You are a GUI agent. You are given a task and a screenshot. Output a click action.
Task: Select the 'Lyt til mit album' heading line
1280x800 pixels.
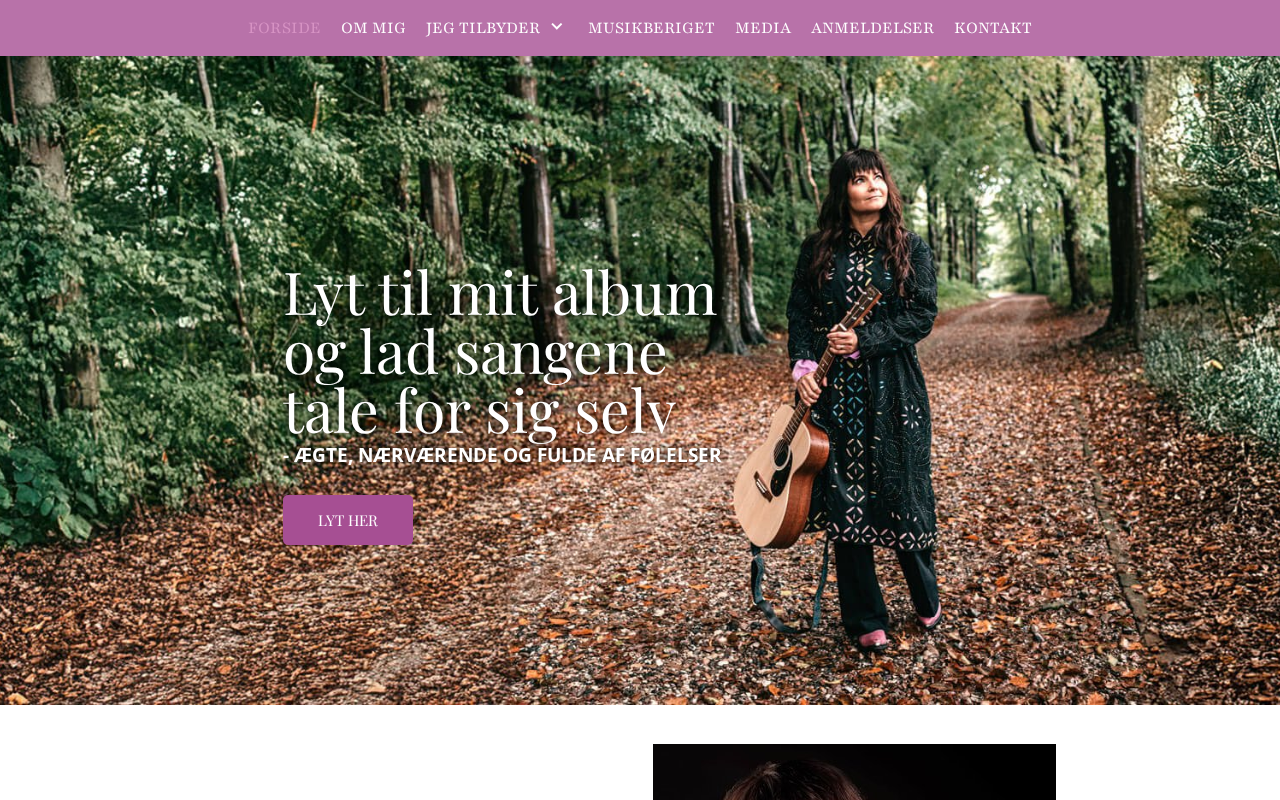(x=500, y=293)
